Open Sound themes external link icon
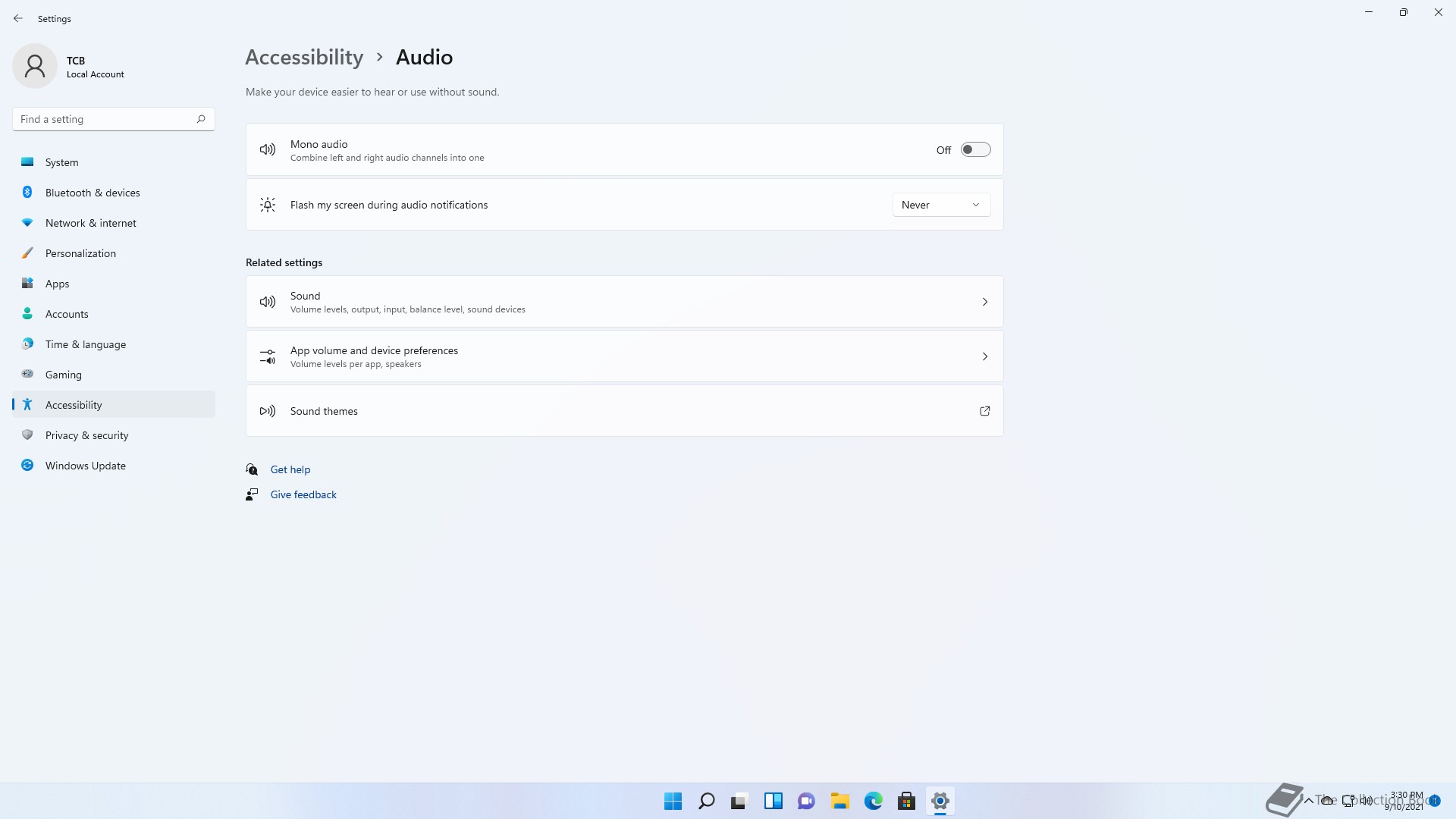Viewport: 1456px width, 819px height. 985,411
